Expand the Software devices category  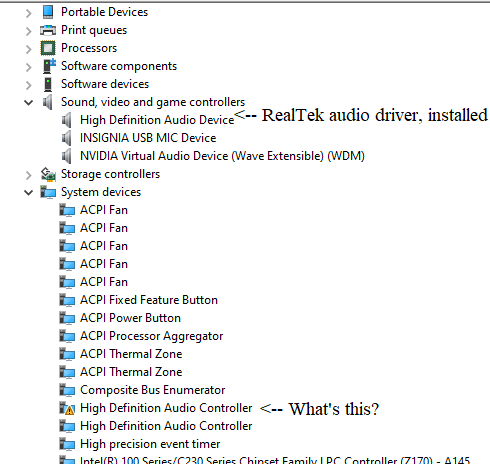(29, 85)
